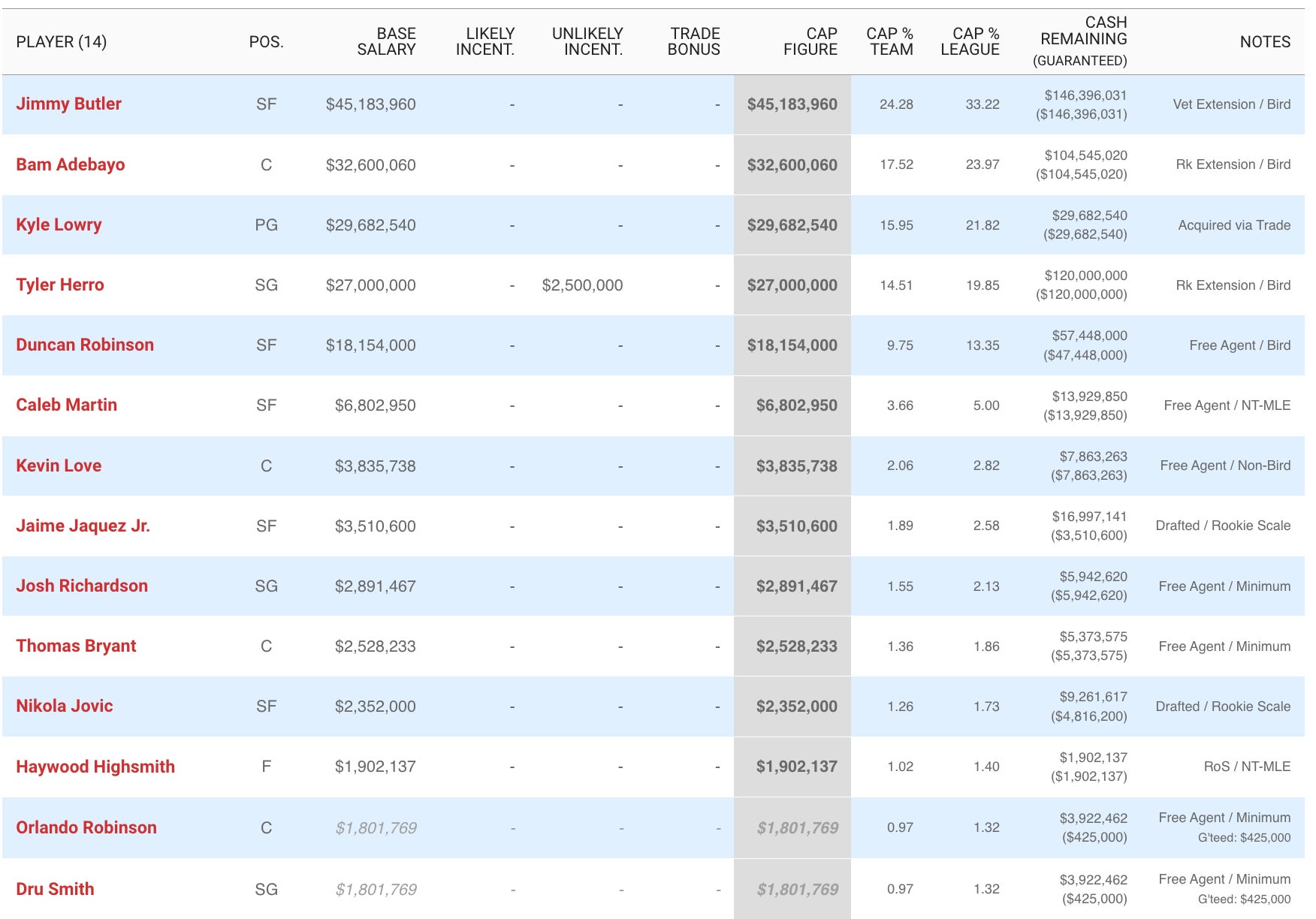Image resolution: width=1316 pixels, height=919 pixels.
Task: Open Nikola Jovic's player page
Action: coord(65,706)
